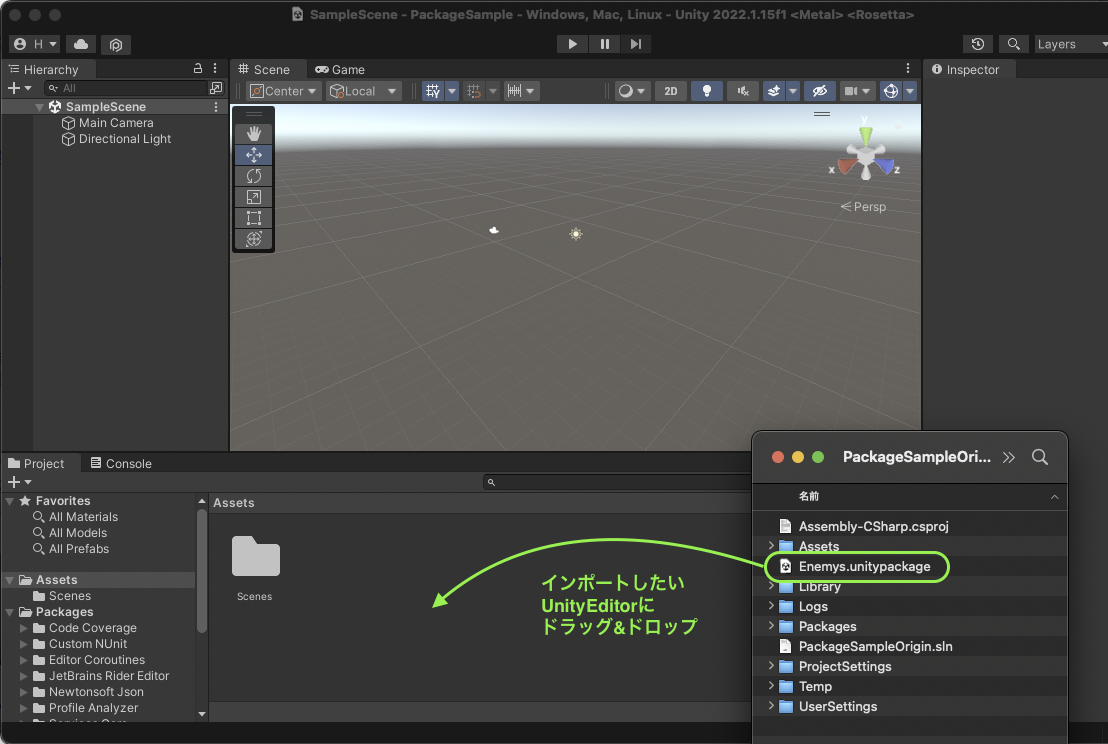Select Main Camera in Hierarchy
The height and width of the screenshot is (744, 1108).
116,123
